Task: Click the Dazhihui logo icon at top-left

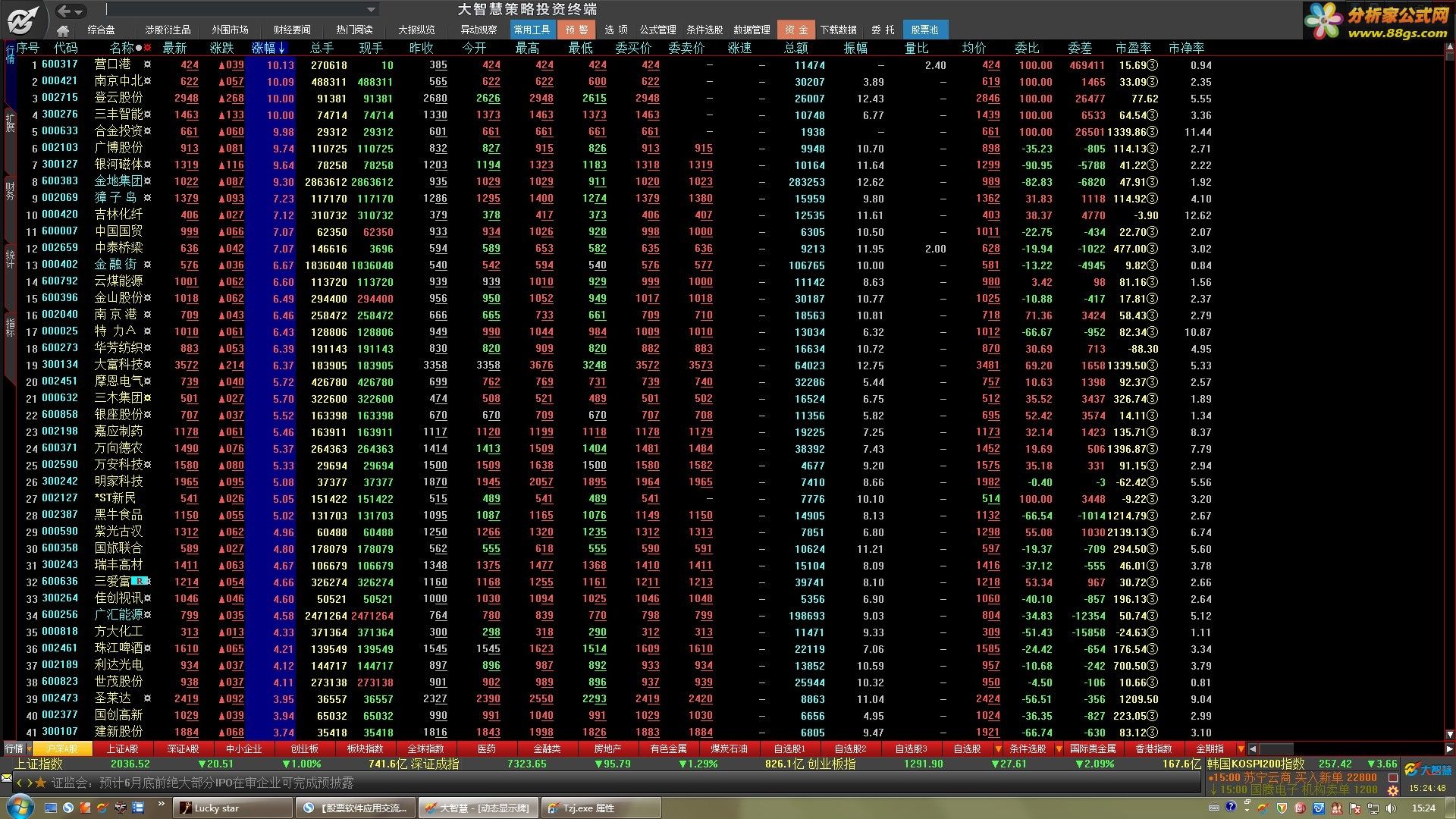Action: (x=24, y=19)
